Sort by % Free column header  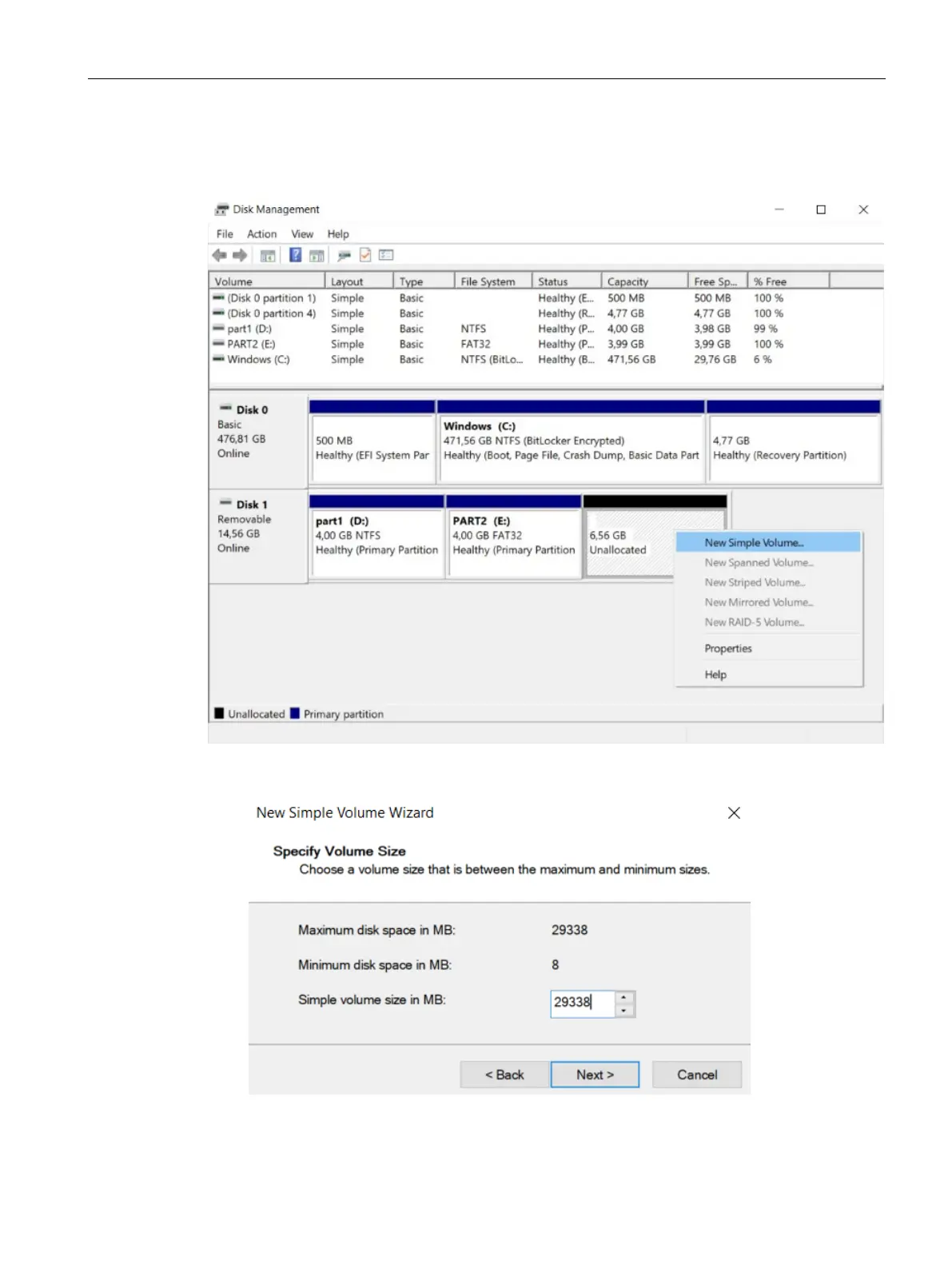[x=788, y=281]
